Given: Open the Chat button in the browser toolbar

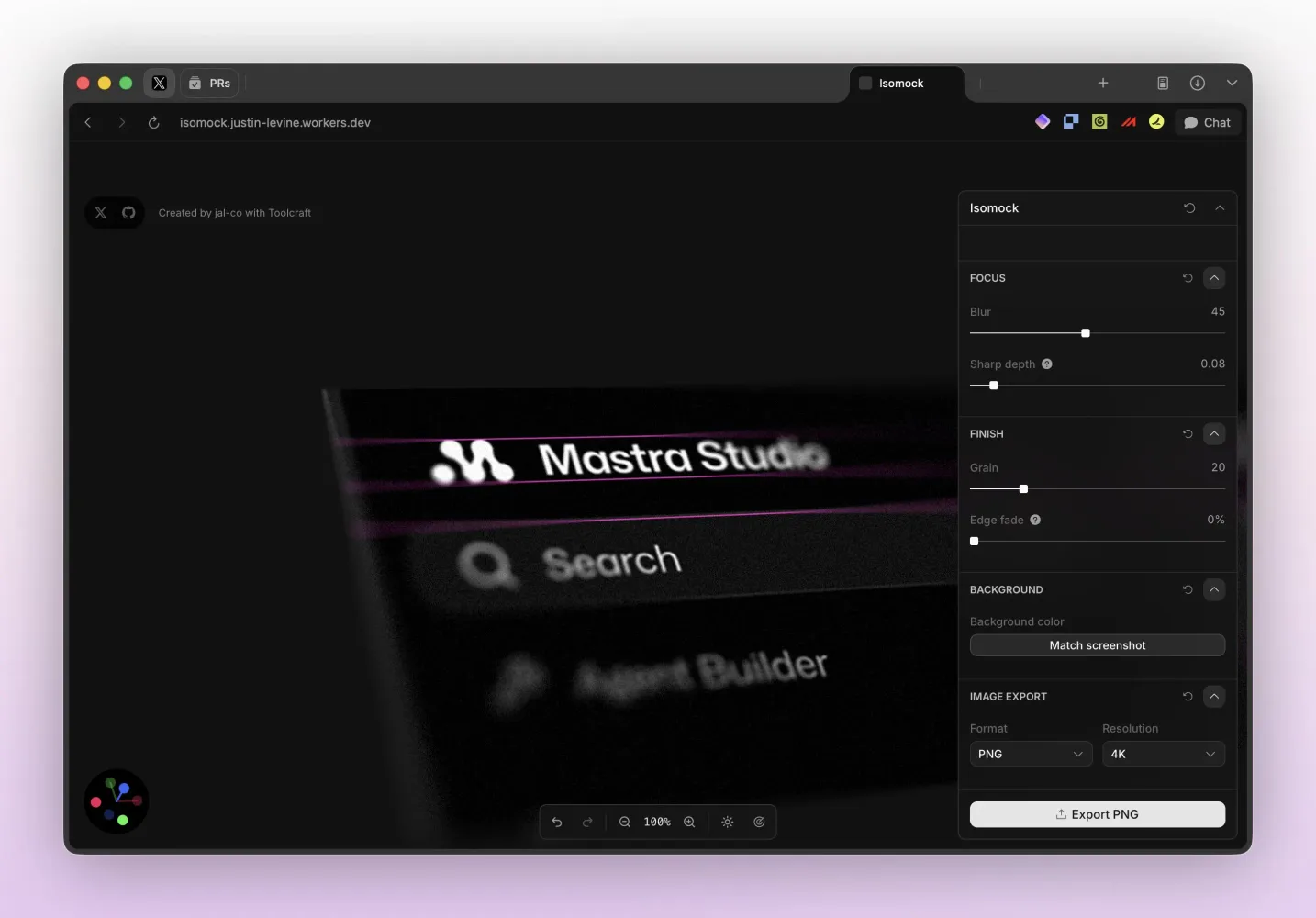Looking at the screenshot, I should coord(1208,122).
